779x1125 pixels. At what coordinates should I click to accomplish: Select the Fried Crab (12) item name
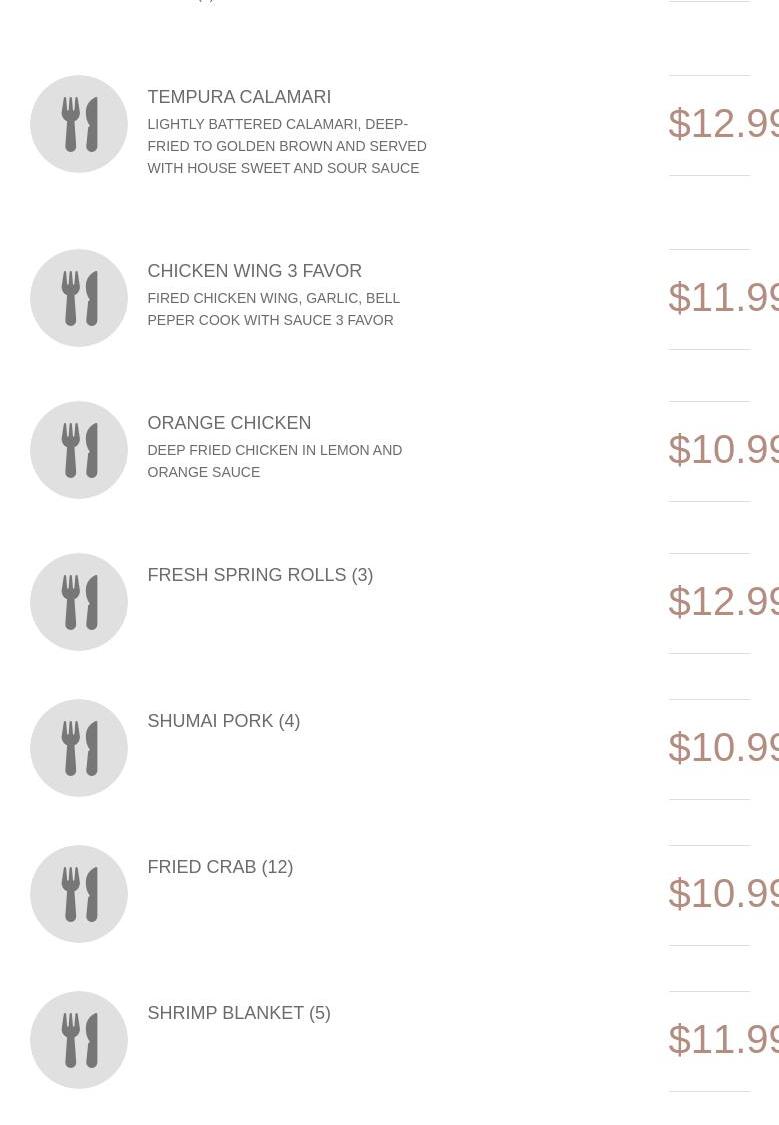[x=220, y=867]
